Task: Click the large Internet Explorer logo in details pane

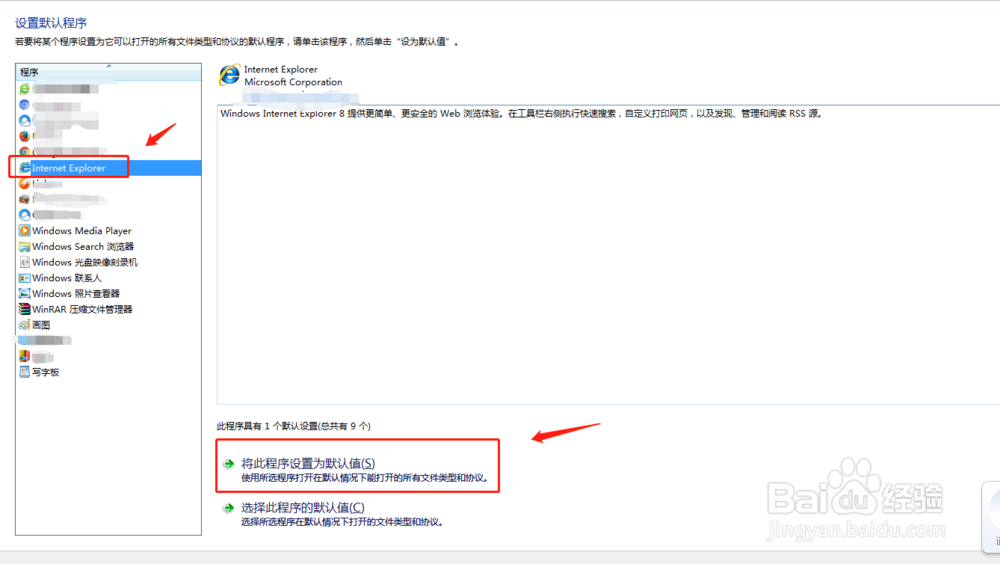Action: pos(230,75)
